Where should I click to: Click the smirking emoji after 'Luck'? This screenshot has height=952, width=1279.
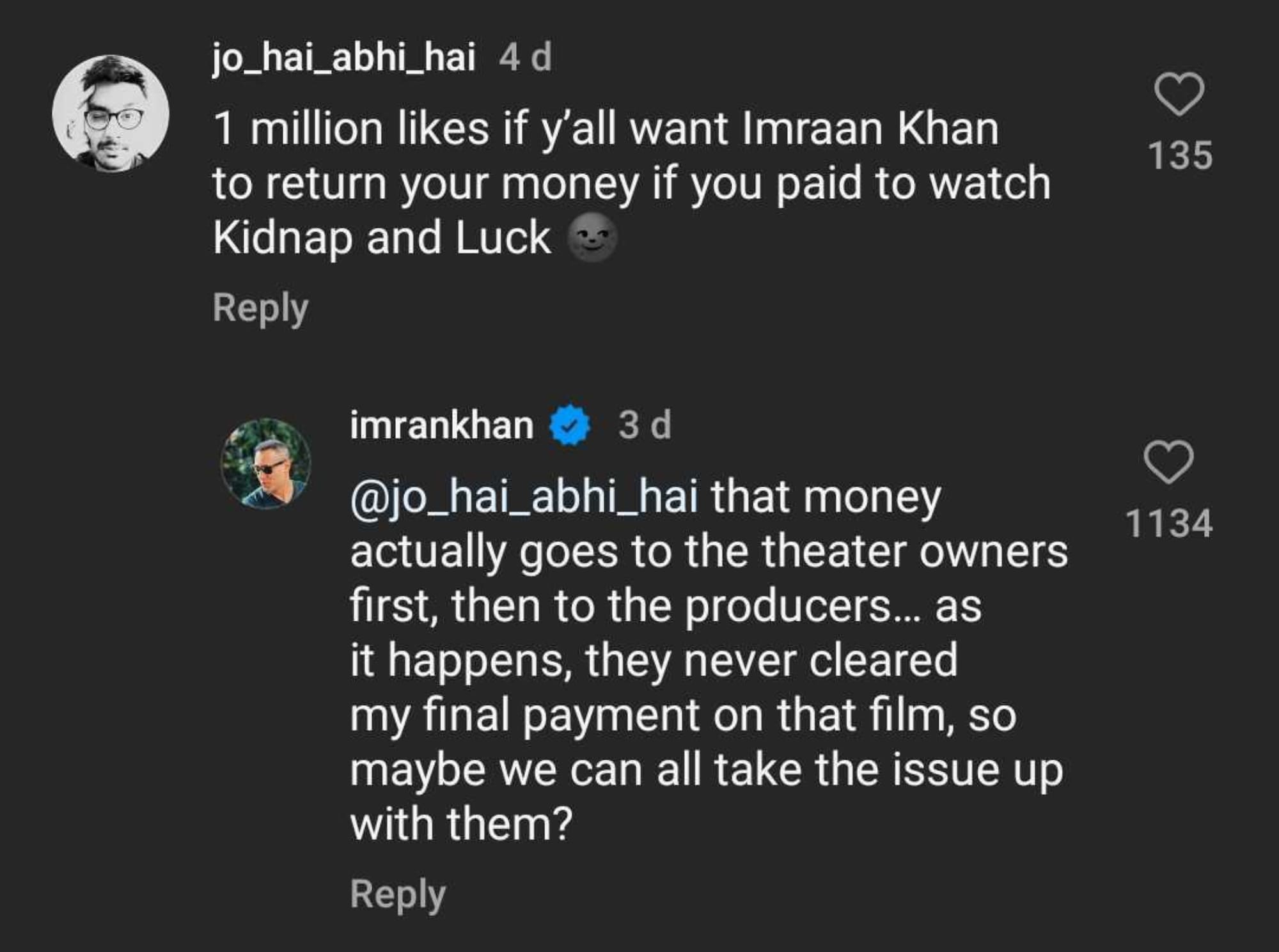point(592,238)
